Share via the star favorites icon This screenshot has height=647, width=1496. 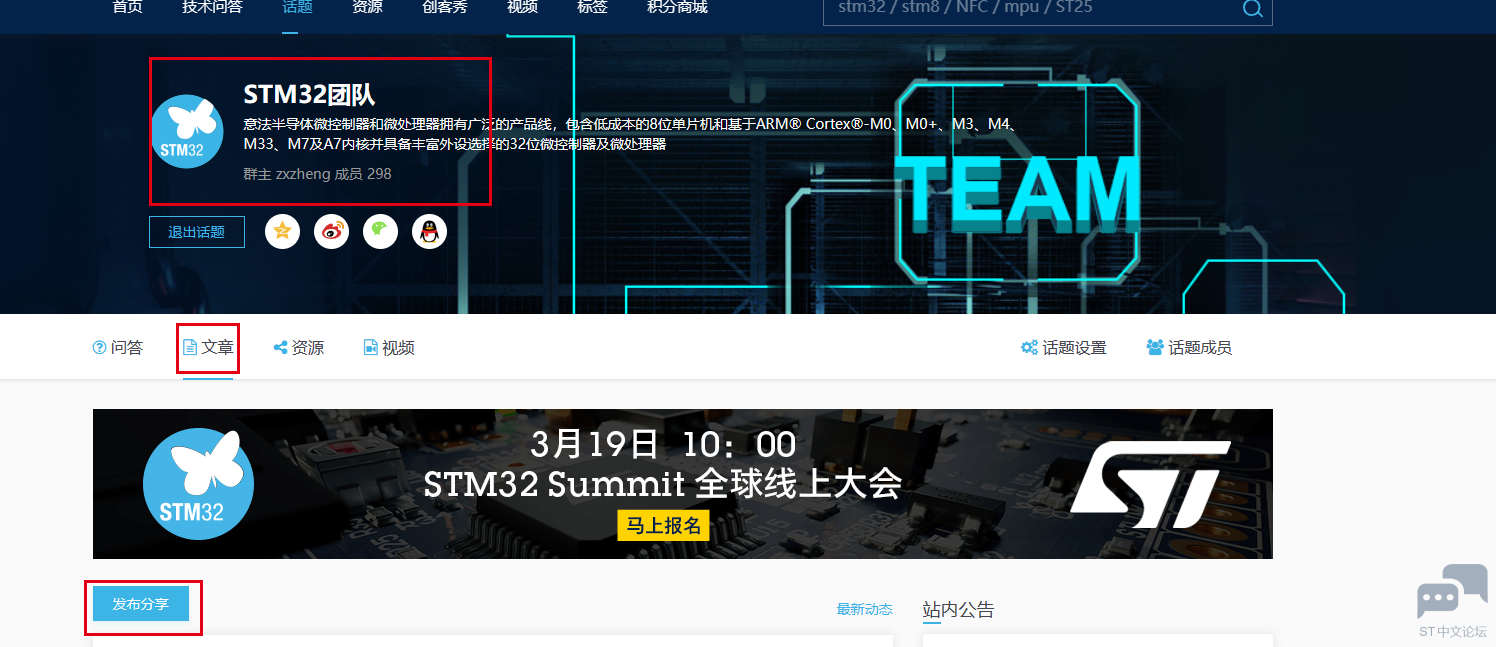283,231
